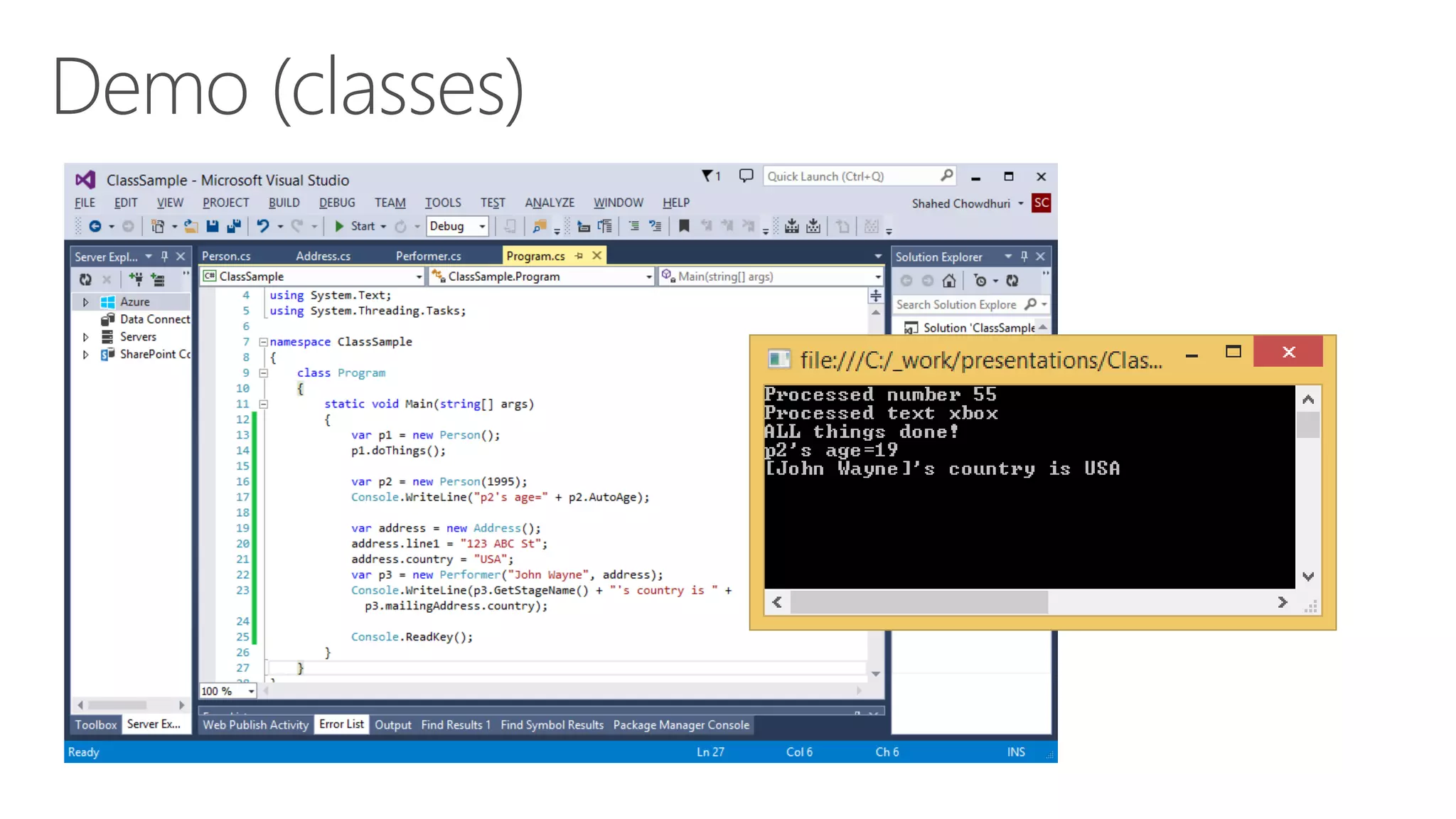Image resolution: width=1456 pixels, height=819 pixels.
Task: Refresh the Server Explorer panel
Action: point(85,279)
